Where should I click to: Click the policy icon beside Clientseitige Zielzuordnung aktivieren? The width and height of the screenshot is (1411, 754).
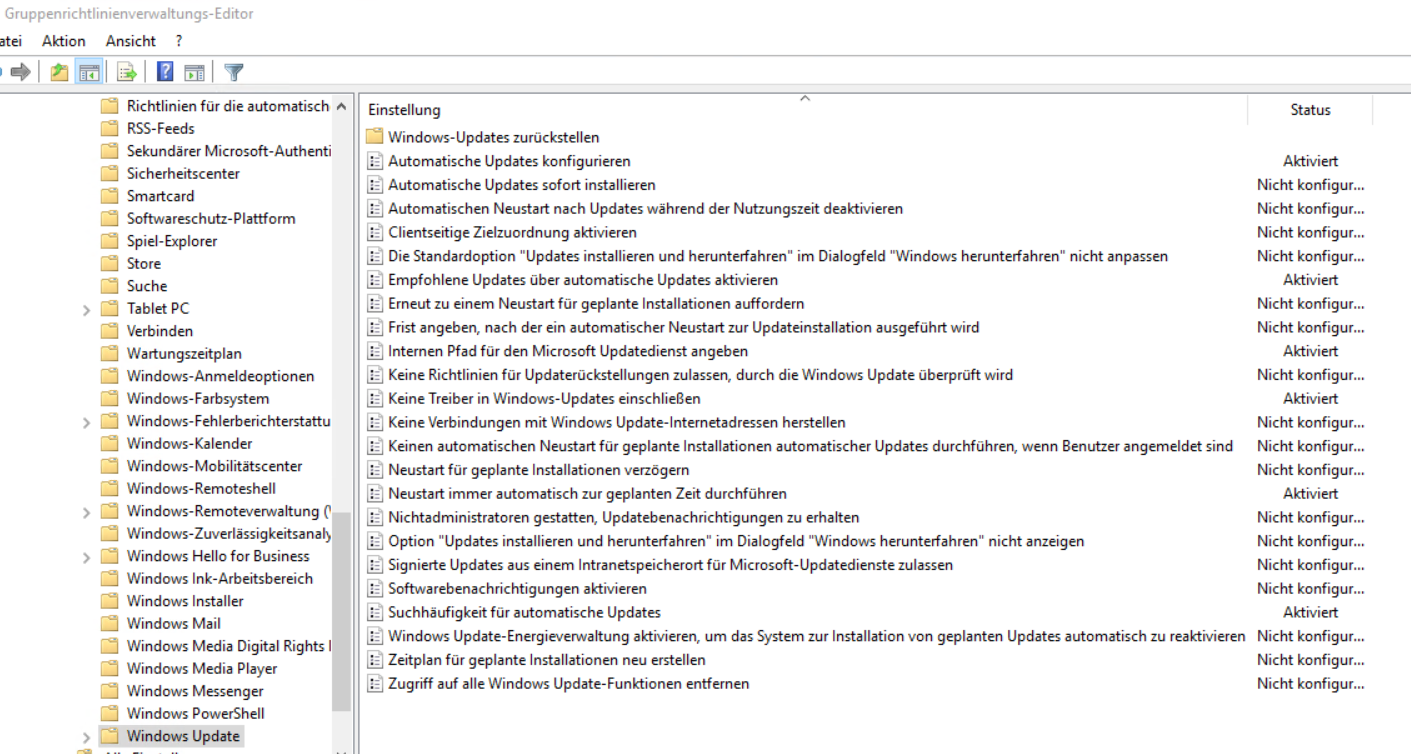pyautogui.click(x=375, y=232)
